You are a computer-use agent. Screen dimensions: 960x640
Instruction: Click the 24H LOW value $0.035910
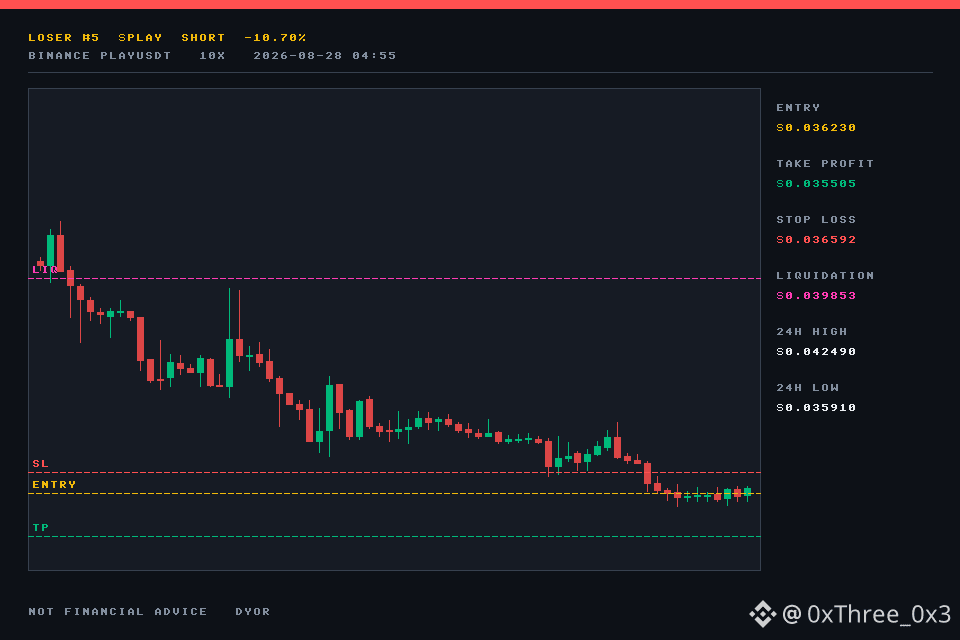[x=816, y=408]
